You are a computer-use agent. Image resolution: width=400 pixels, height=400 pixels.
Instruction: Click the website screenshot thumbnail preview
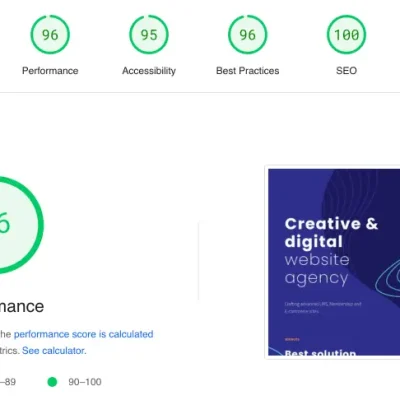tap(333, 262)
